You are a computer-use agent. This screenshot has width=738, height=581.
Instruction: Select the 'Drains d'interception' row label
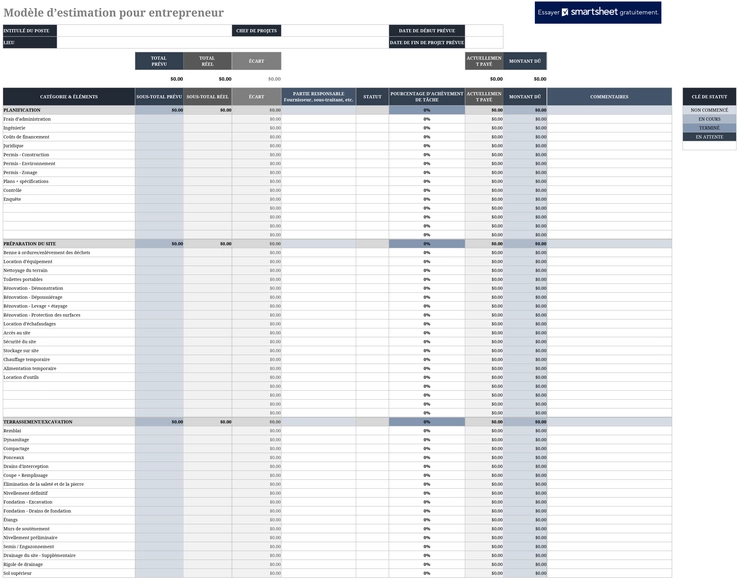pyautogui.click(x=26, y=467)
